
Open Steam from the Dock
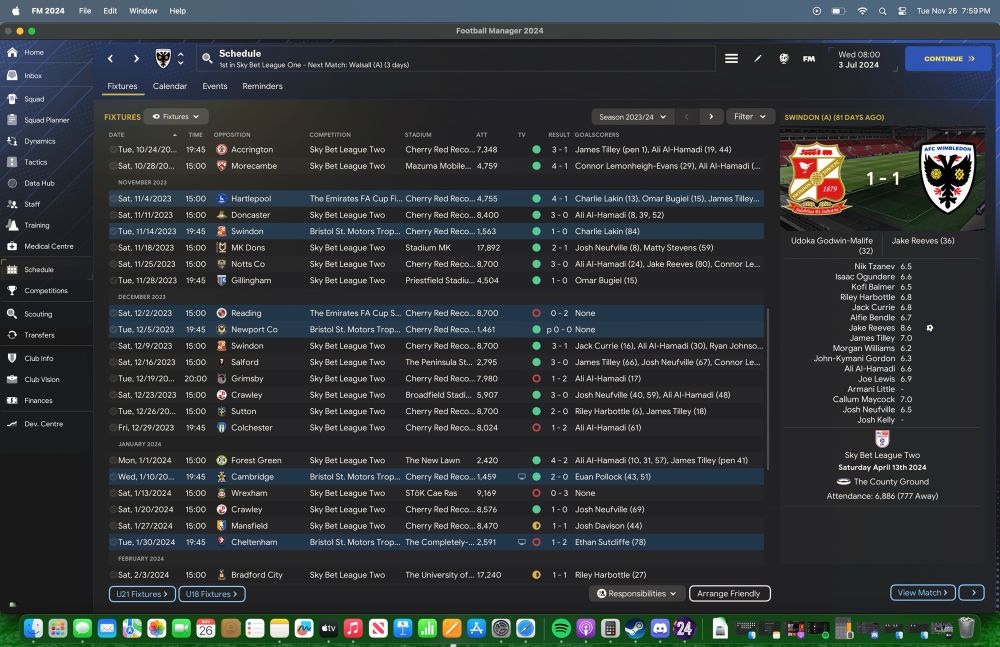[635, 628]
